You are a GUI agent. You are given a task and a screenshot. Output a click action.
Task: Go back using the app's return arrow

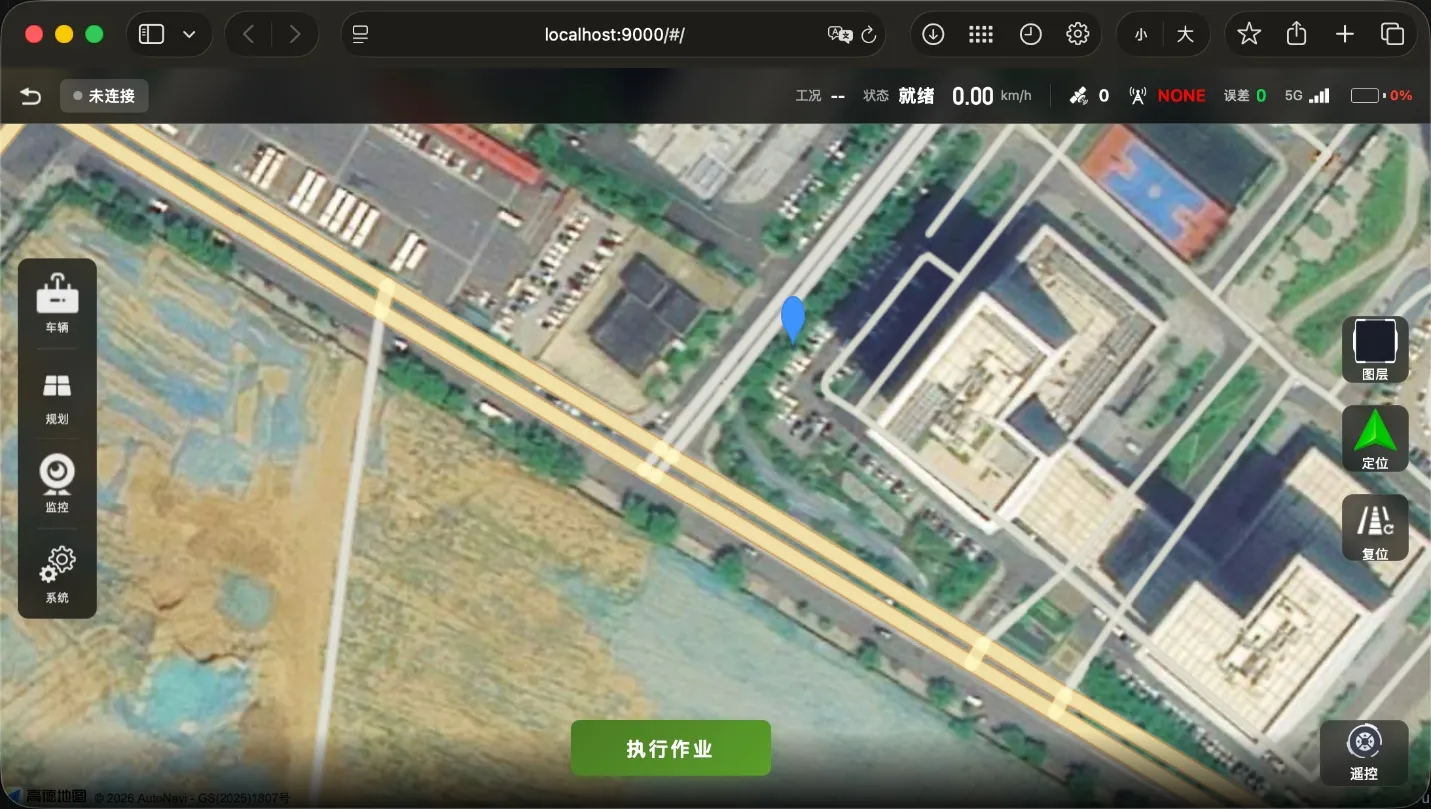click(31, 96)
